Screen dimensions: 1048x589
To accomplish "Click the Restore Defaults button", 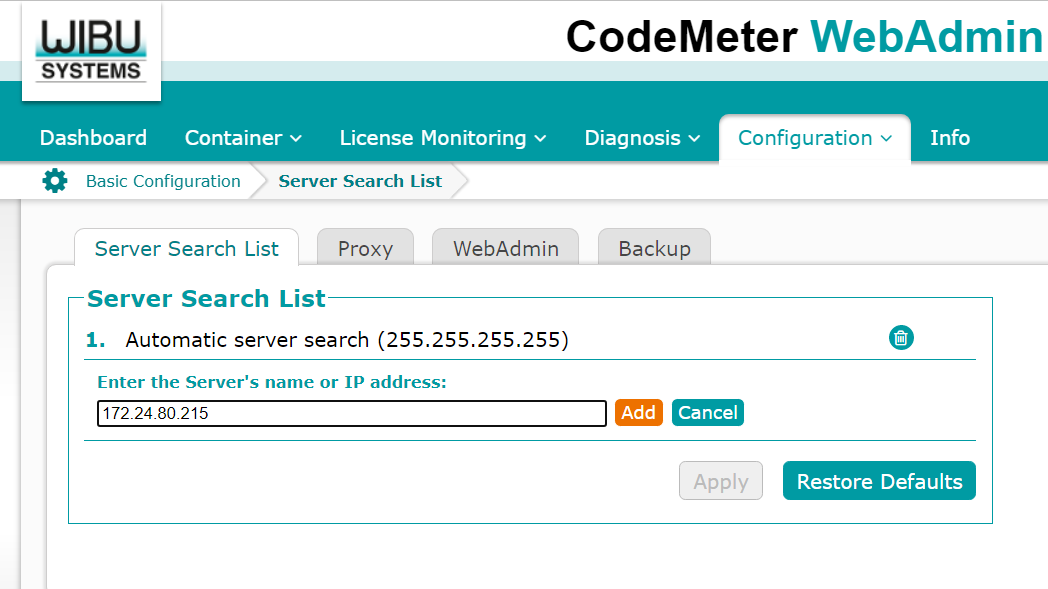I will (x=878, y=481).
